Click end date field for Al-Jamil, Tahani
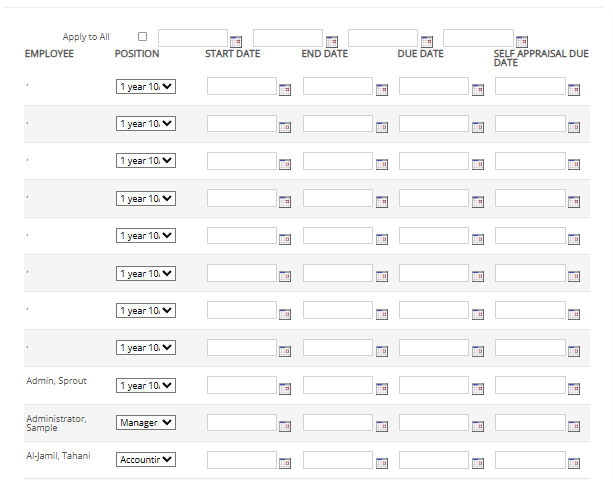Image resolution: width=613 pixels, height=487 pixels. click(x=337, y=460)
